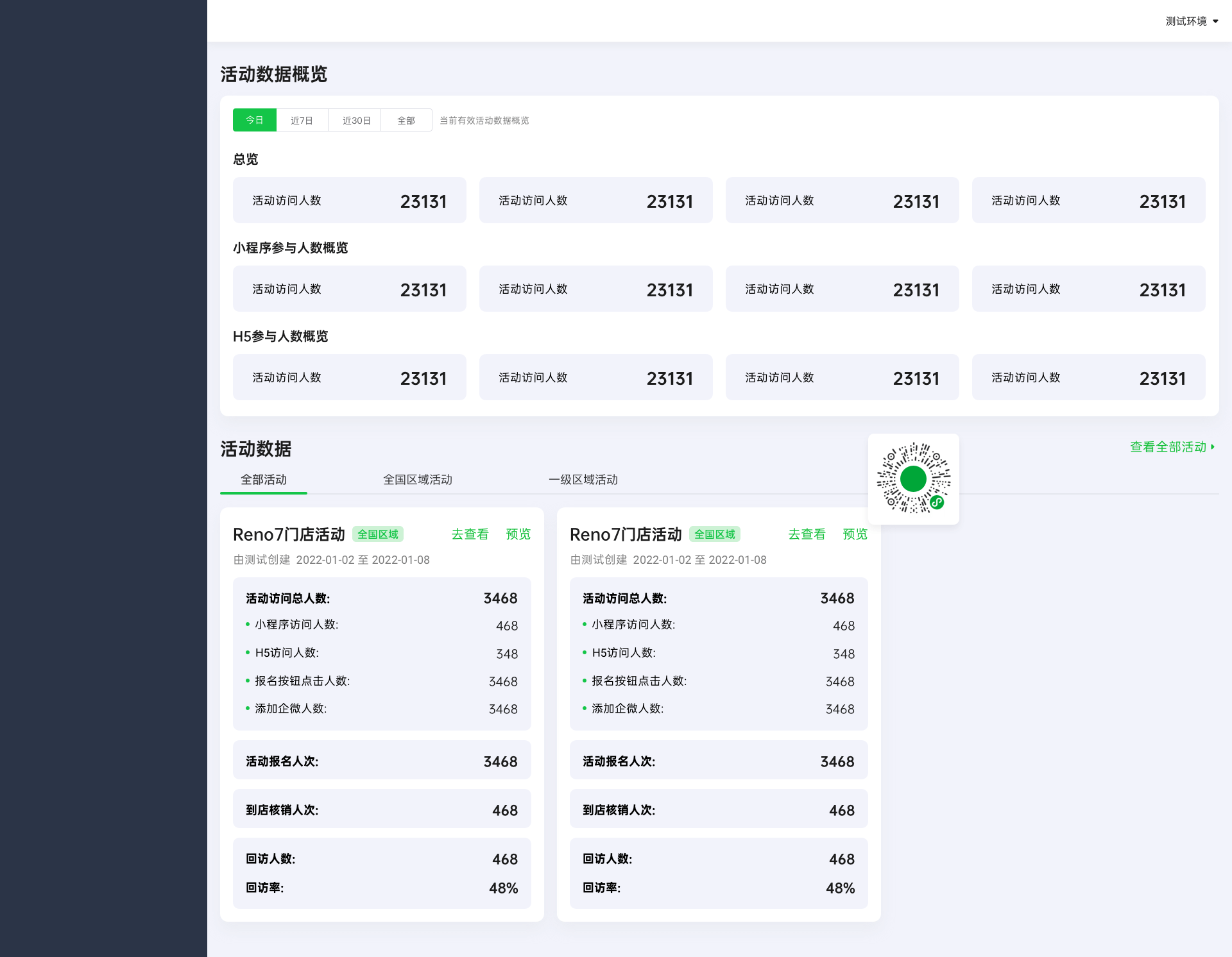Select the 全部 time range filter
Screen dimensions: 1232x957
tap(406, 120)
